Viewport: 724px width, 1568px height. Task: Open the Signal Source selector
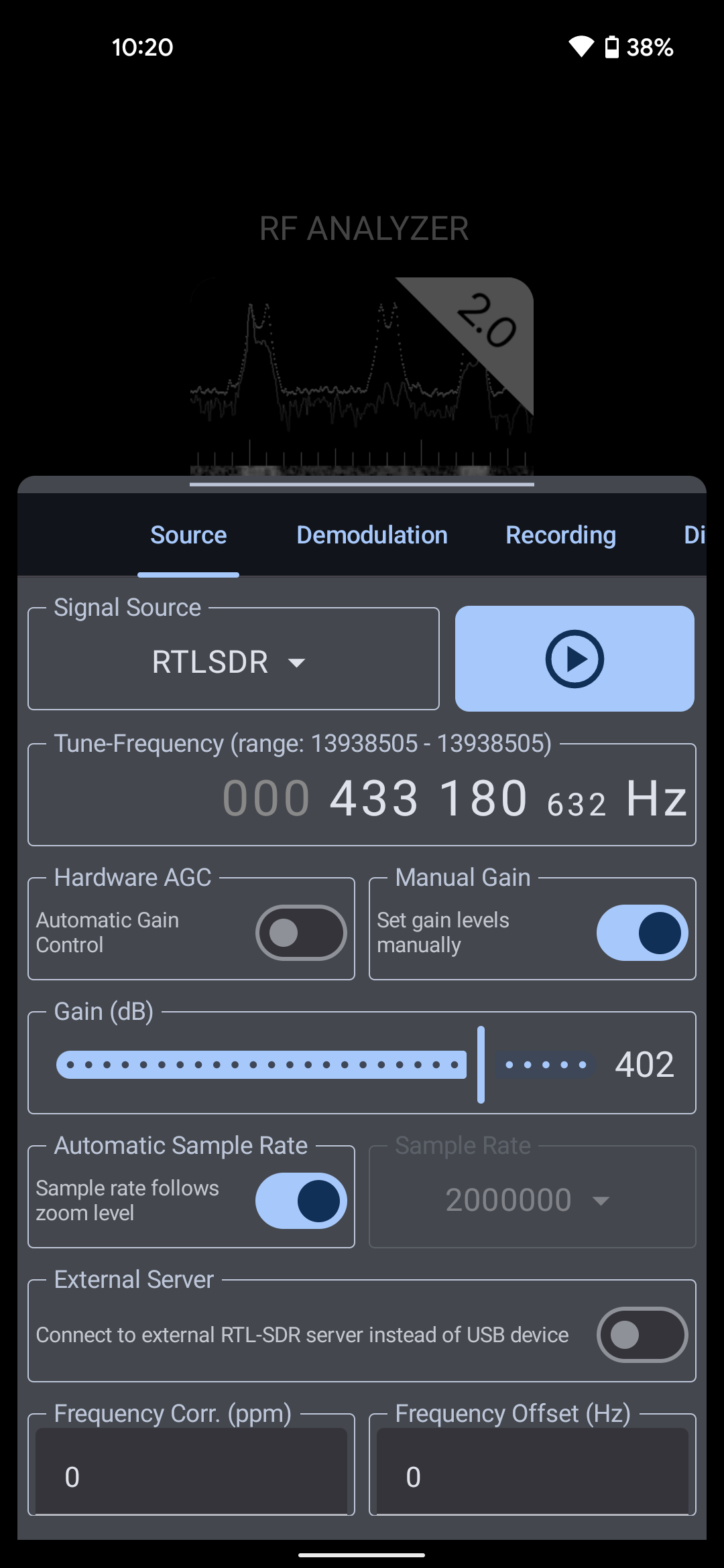tap(233, 661)
